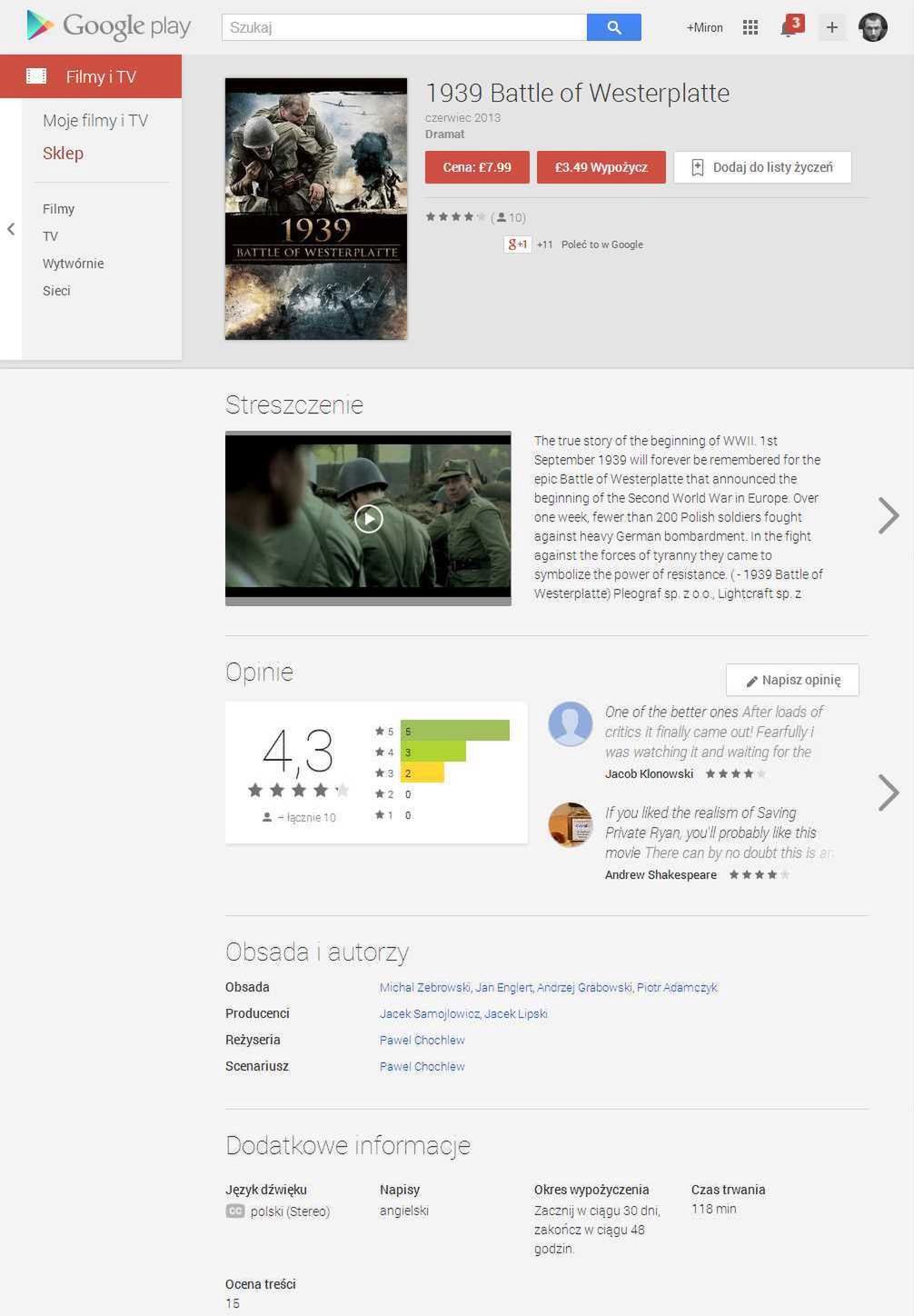Open producer Jacek Samojlowicz link

430,1013
